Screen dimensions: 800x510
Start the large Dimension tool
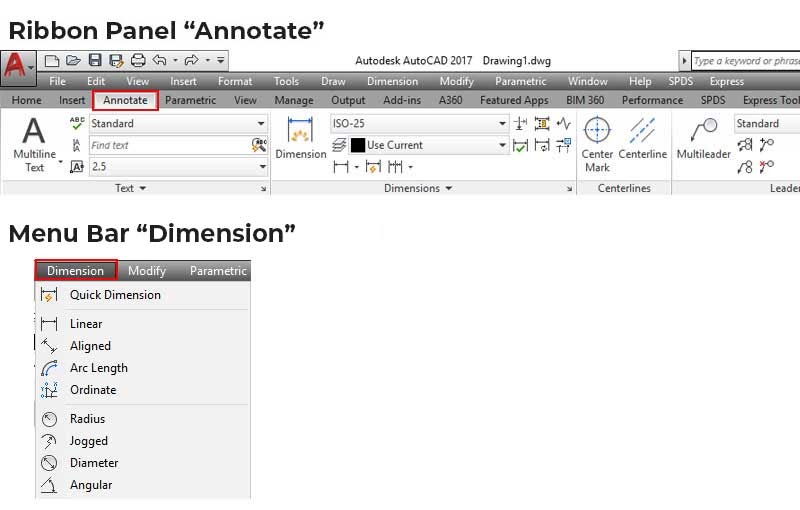pyautogui.click(x=301, y=138)
